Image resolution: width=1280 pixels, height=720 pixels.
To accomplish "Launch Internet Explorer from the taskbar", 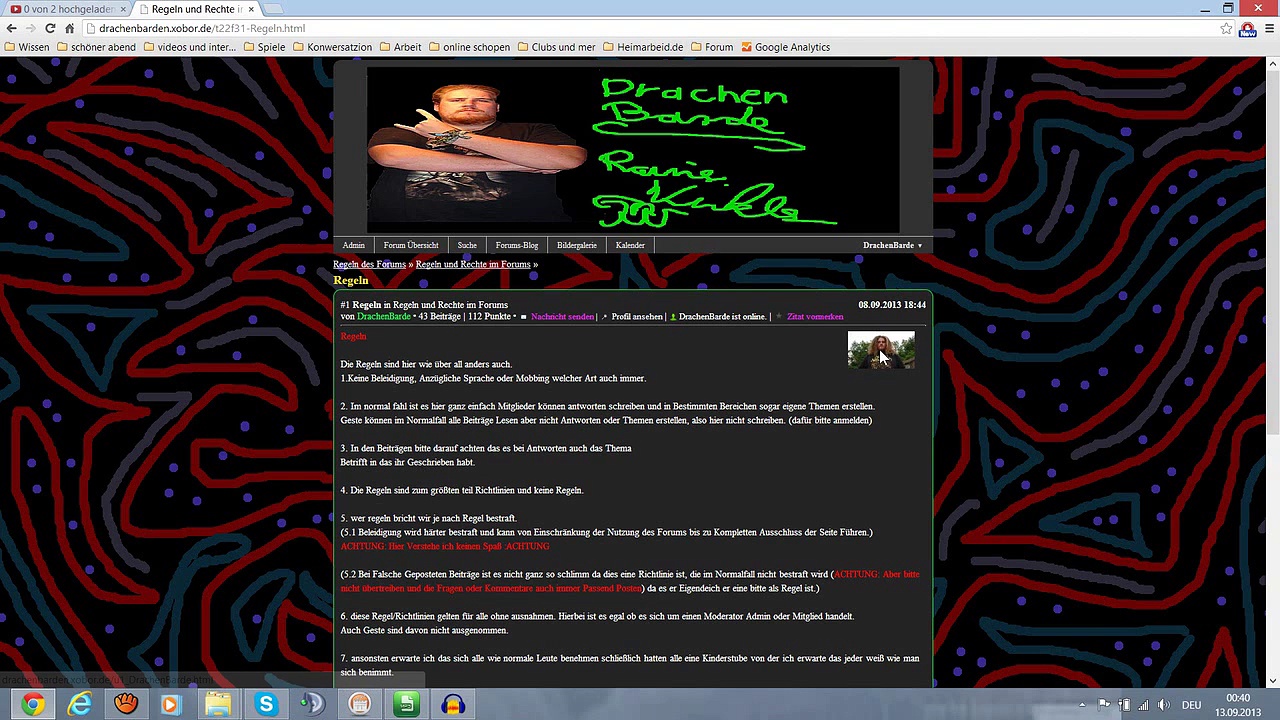I will pos(79,705).
